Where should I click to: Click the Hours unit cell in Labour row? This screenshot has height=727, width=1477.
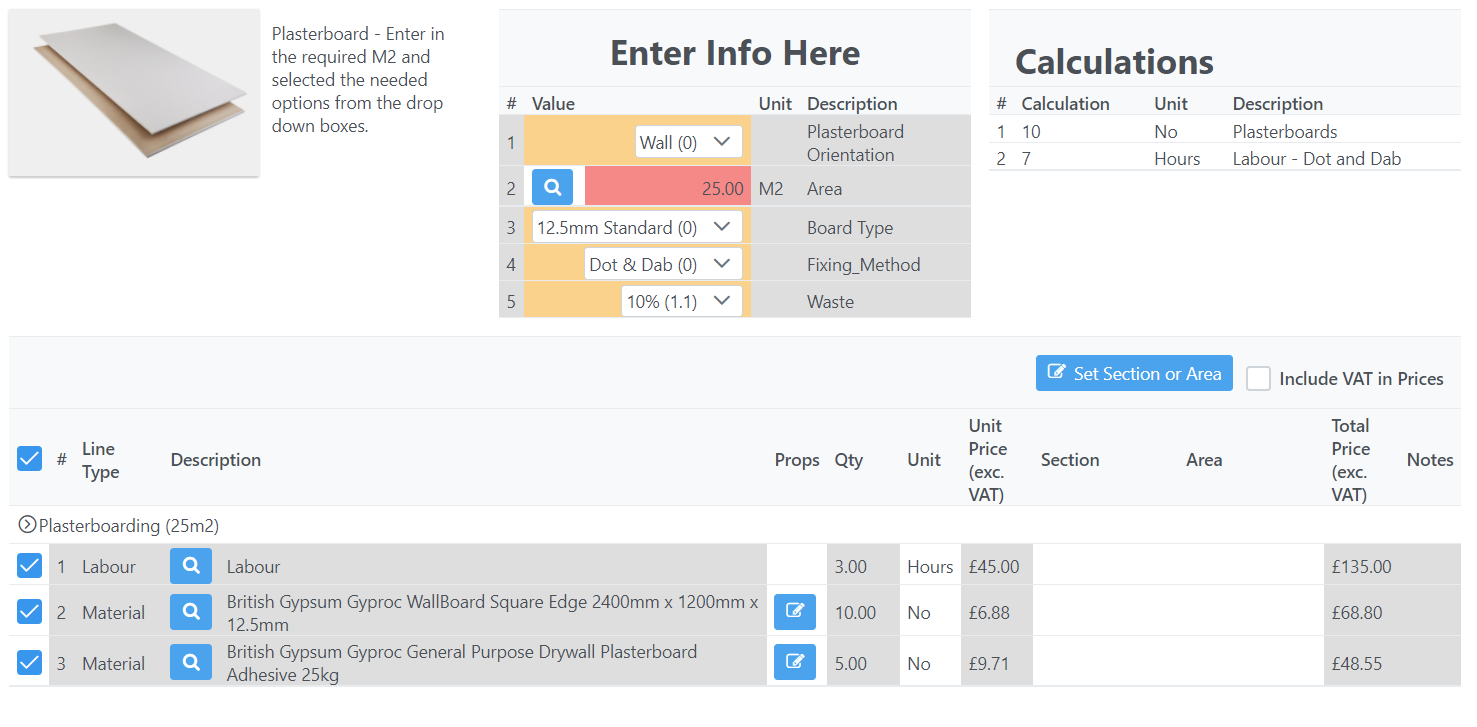pos(930,566)
